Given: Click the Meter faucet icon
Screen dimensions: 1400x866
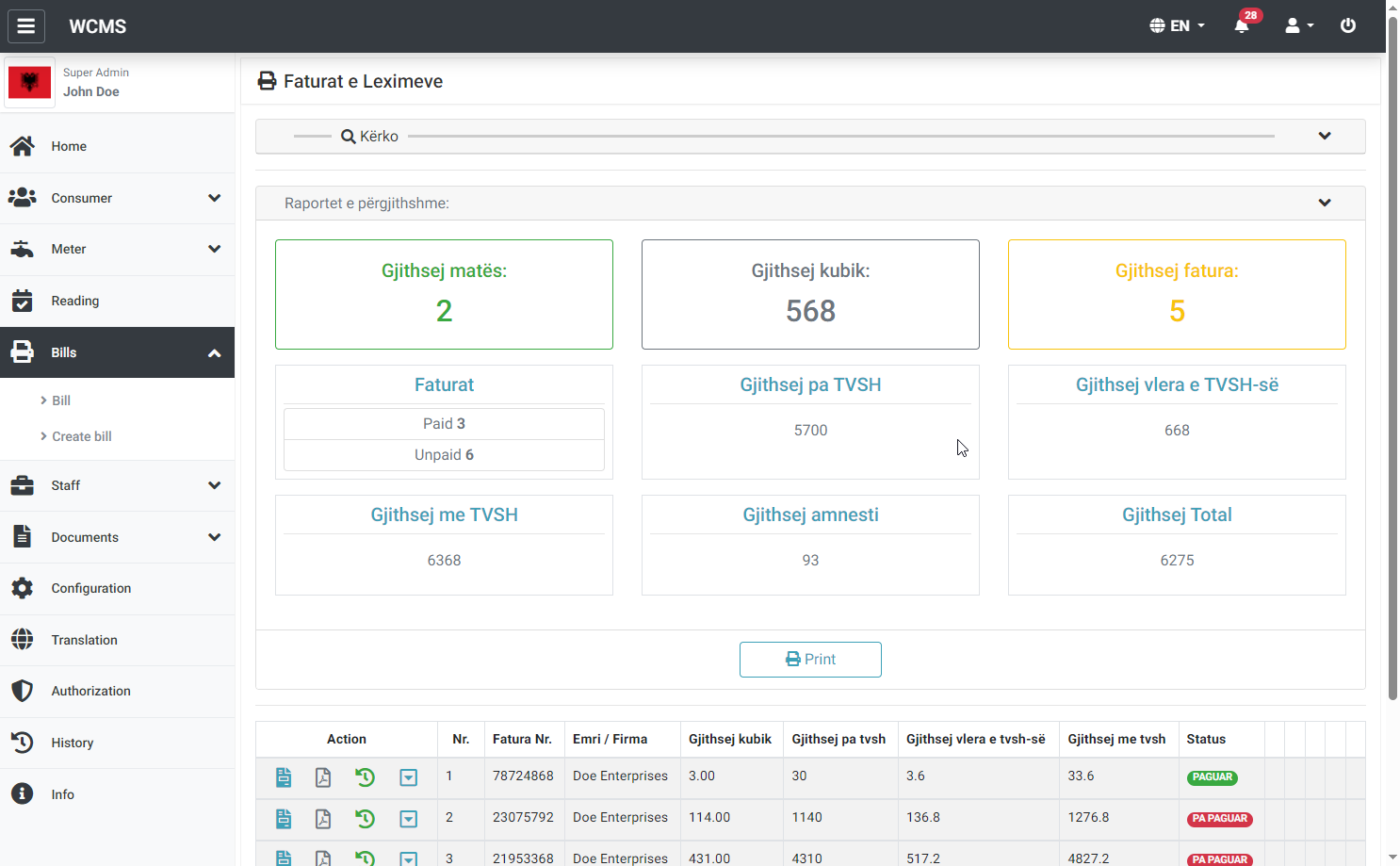Looking at the screenshot, I should pos(22,249).
